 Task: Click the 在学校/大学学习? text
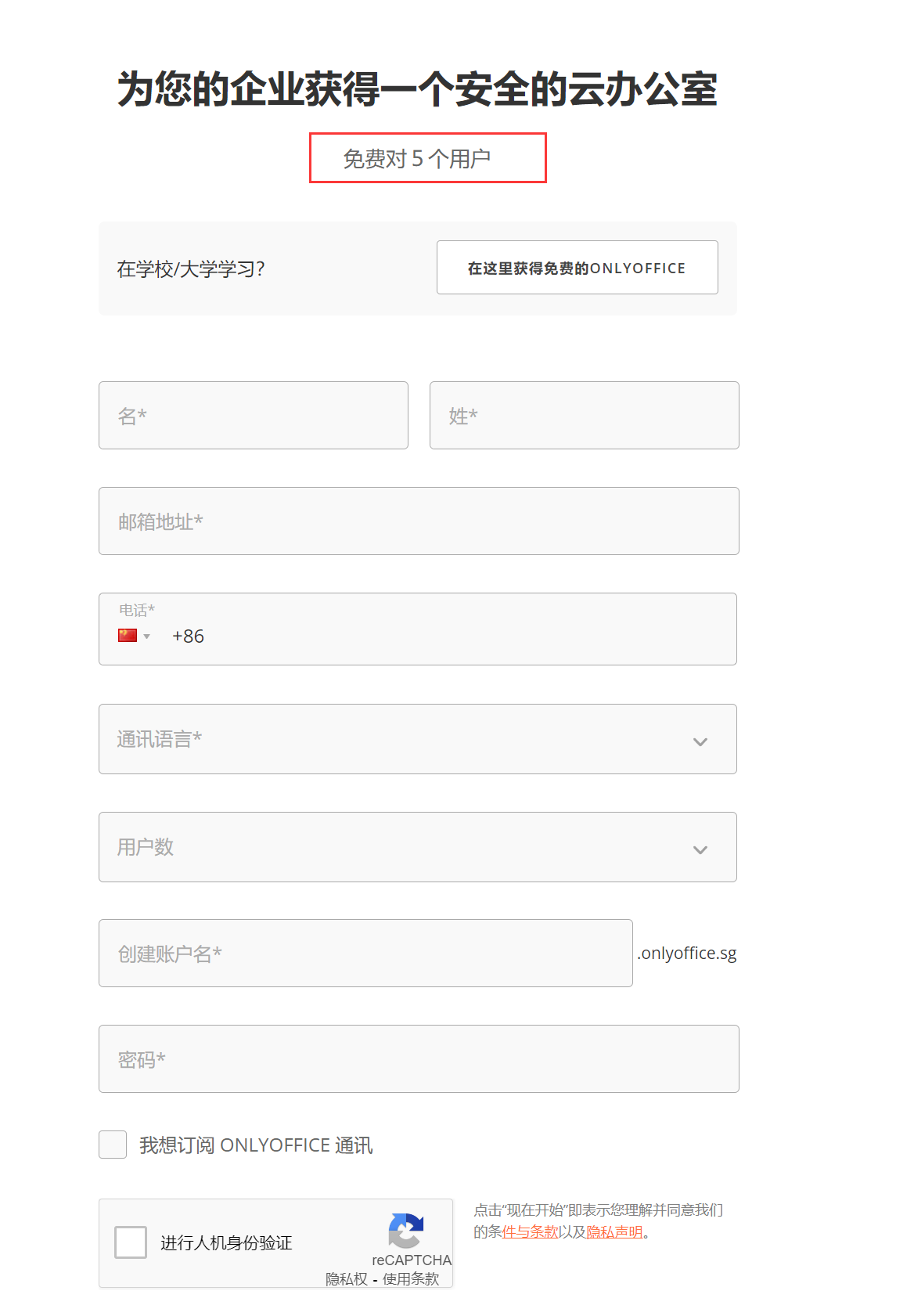coord(191,269)
